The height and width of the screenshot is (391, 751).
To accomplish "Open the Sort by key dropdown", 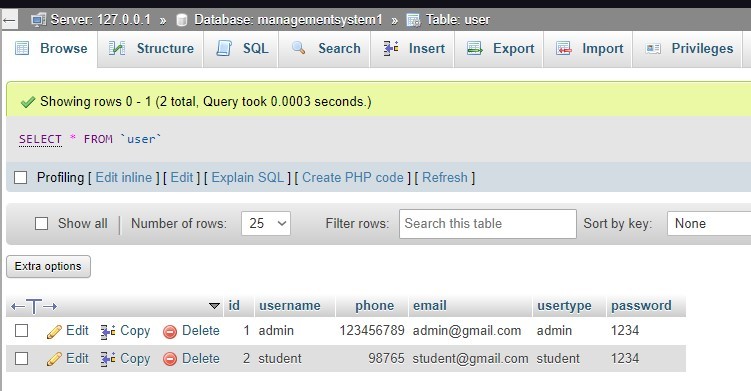I will 709,223.
